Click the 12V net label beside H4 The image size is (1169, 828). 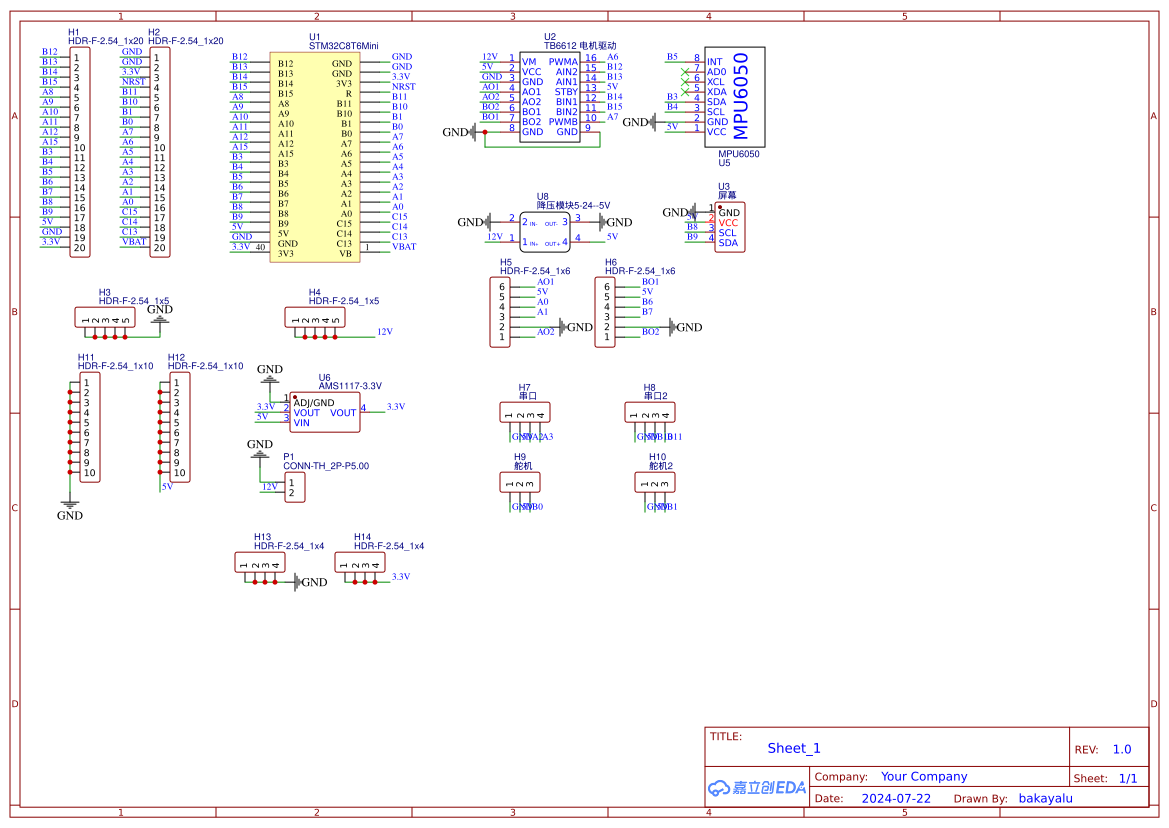pyautogui.click(x=384, y=331)
